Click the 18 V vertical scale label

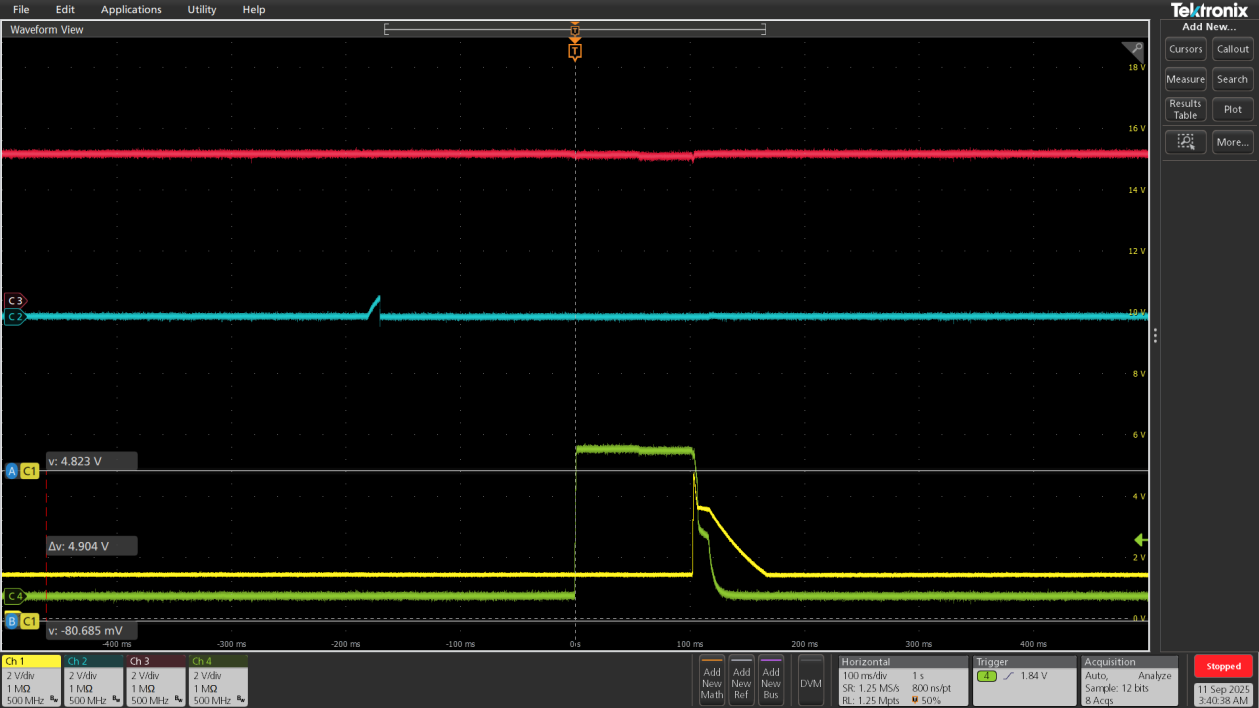(1136, 68)
